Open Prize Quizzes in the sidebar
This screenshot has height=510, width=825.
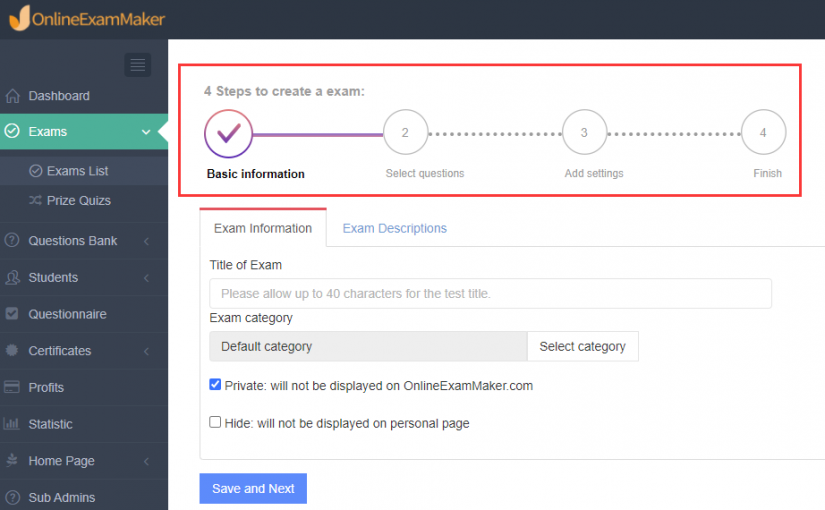point(78,200)
